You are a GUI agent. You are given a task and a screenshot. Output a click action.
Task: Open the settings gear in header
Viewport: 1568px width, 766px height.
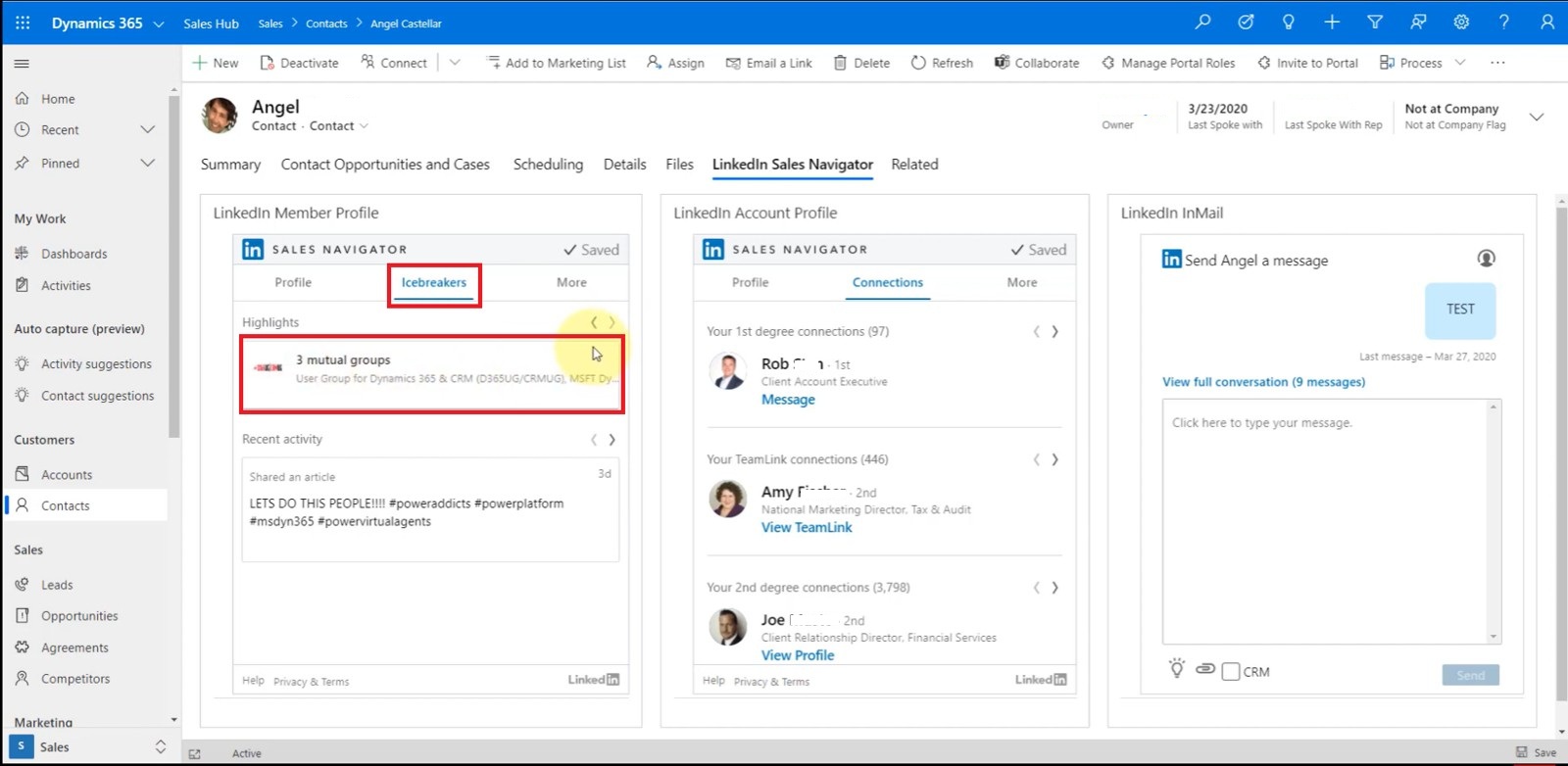click(1461, 22)
